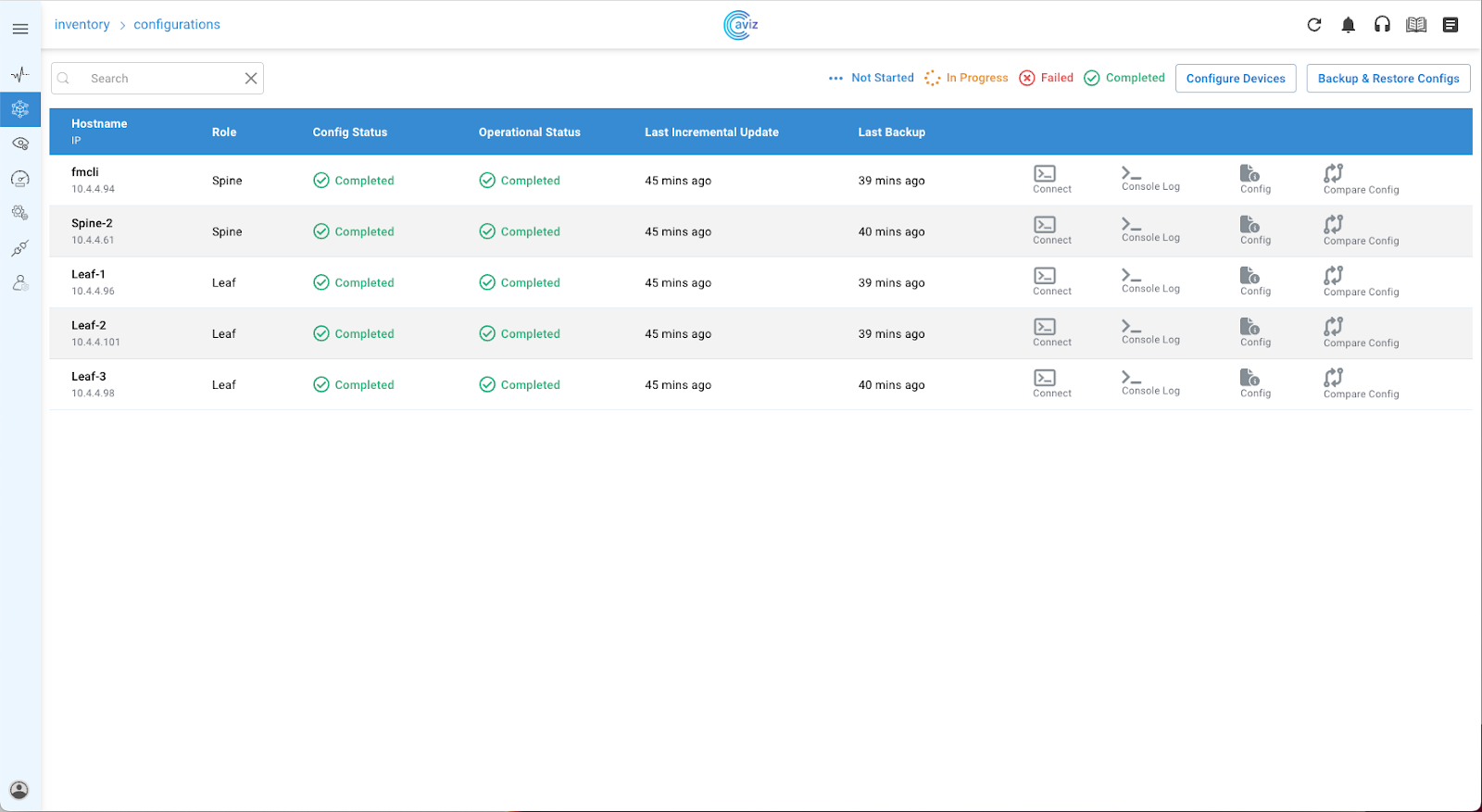Click the Completed legend item in toolbar

click(1124, 78)
